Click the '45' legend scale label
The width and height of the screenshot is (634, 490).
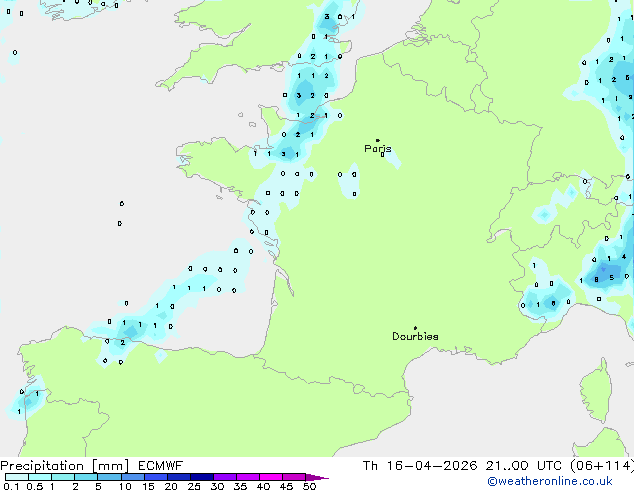(286, 486)
